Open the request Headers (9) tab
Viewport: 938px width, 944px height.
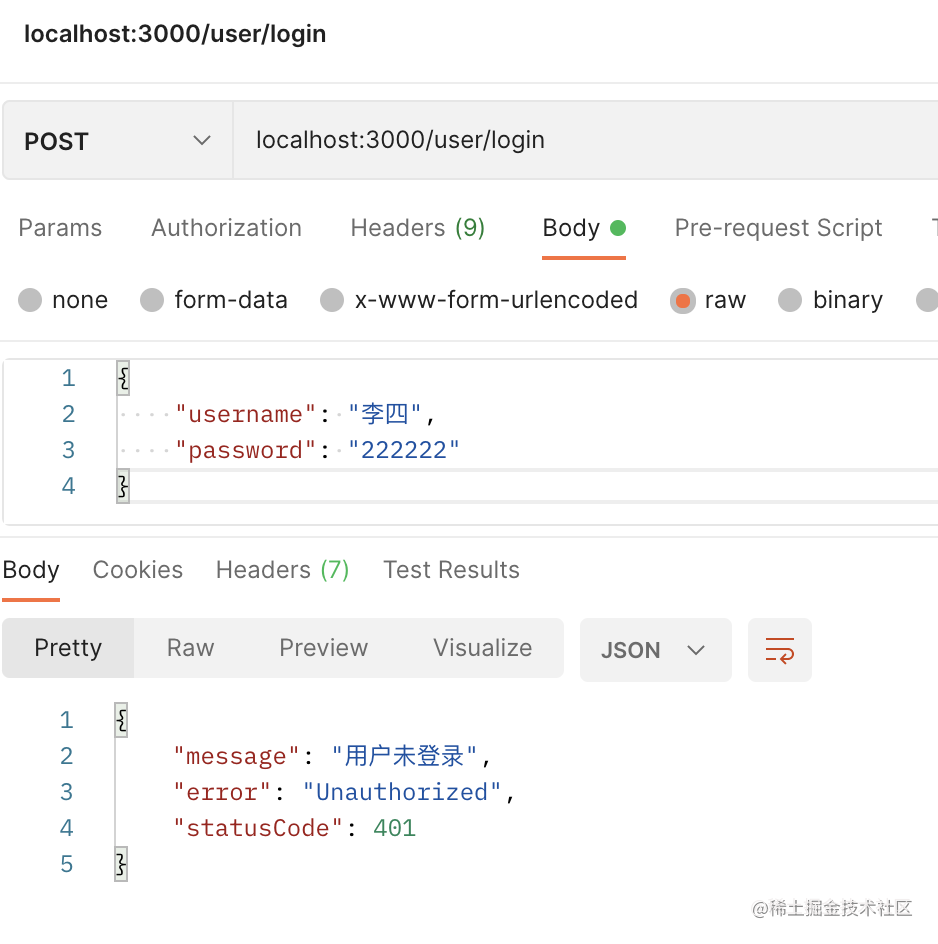(x=417, y=228)
